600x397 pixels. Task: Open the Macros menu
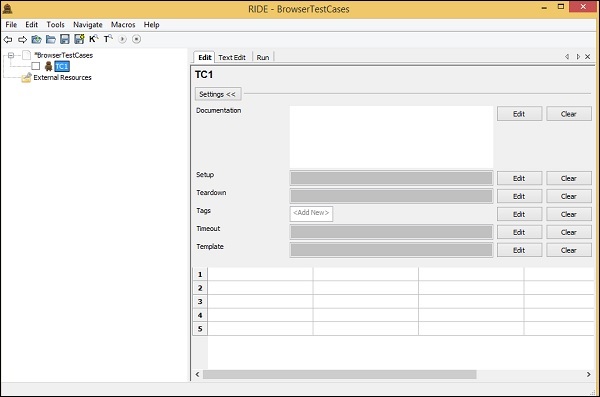pos(123,25)
